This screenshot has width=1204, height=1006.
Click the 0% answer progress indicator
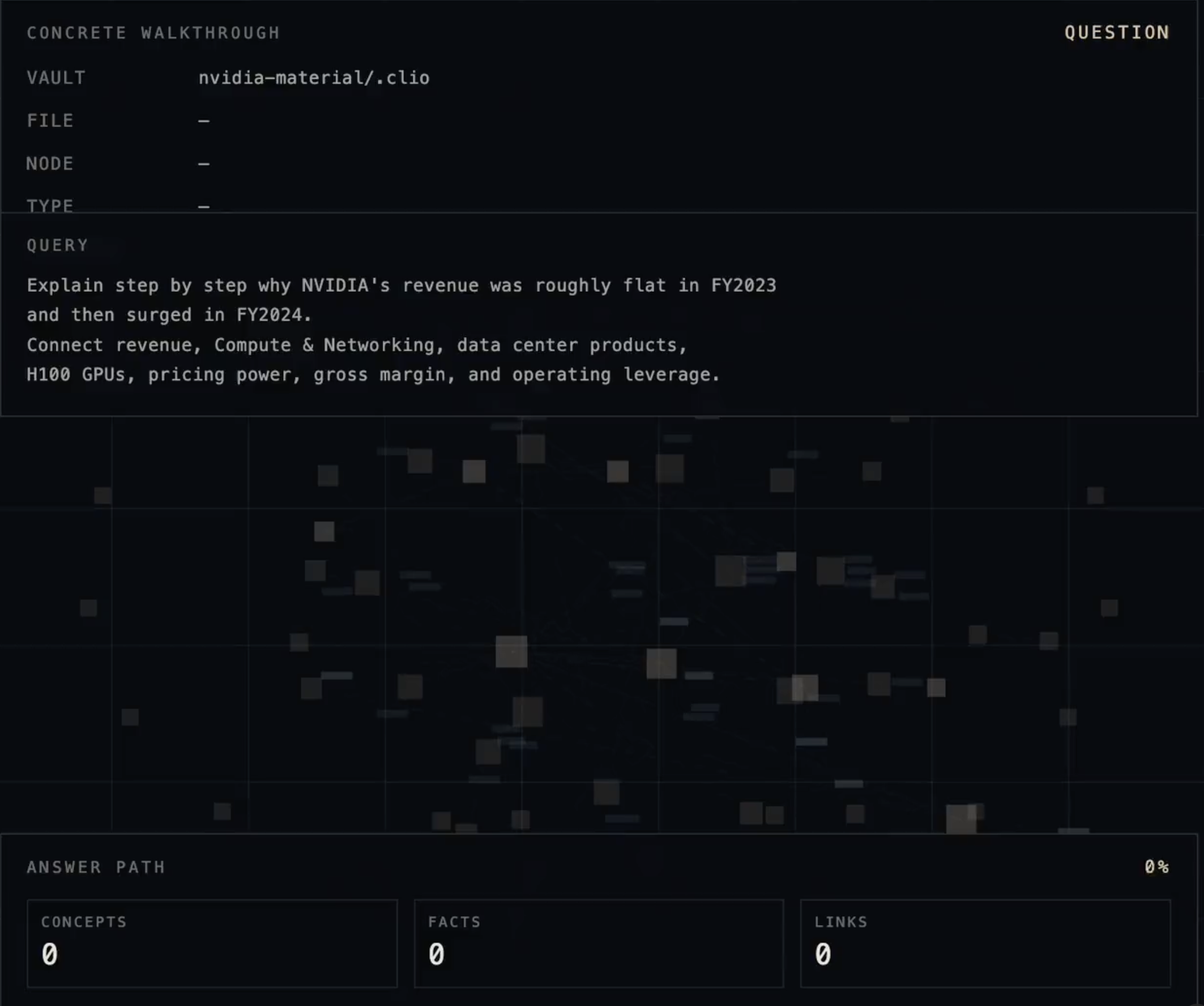1156,867
